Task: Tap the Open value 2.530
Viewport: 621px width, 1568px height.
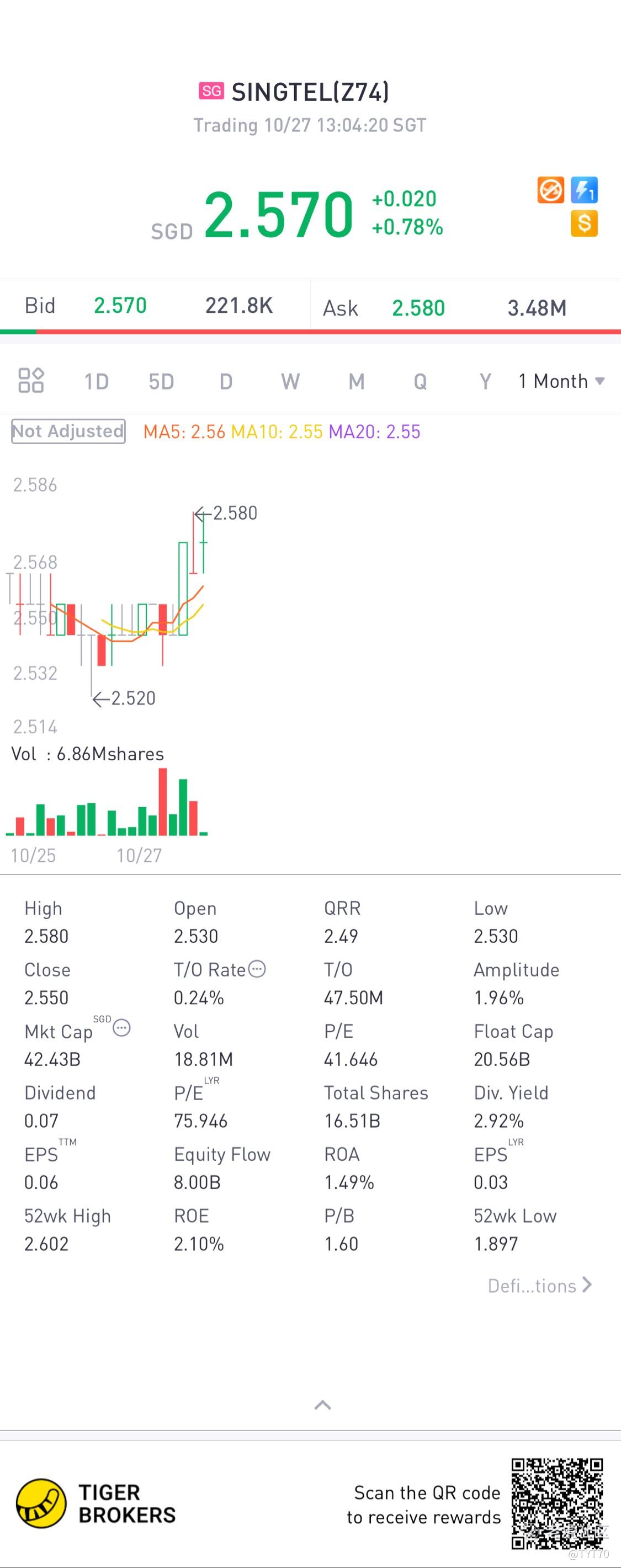Action: [196, 936]
